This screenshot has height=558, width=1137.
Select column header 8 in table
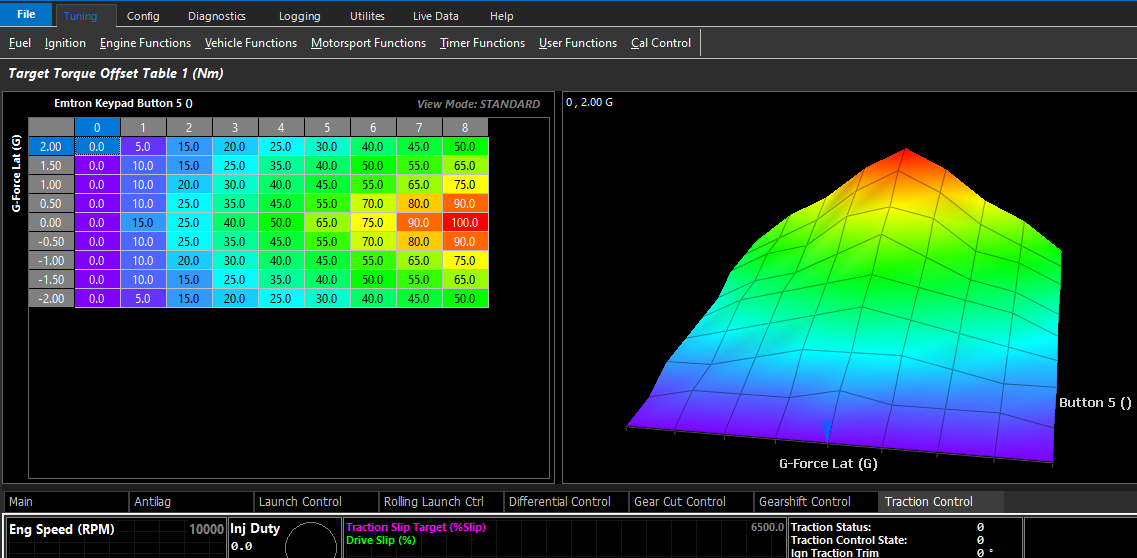466,128
